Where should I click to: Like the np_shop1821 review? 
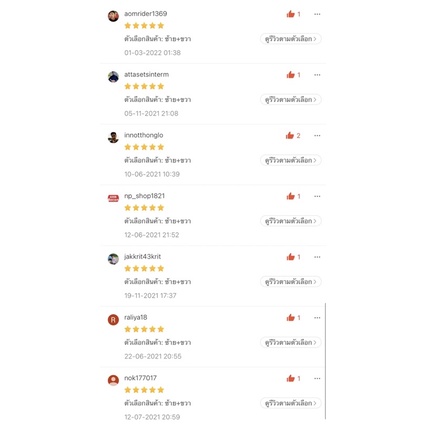pyautogui.click(x=291, y=196)
